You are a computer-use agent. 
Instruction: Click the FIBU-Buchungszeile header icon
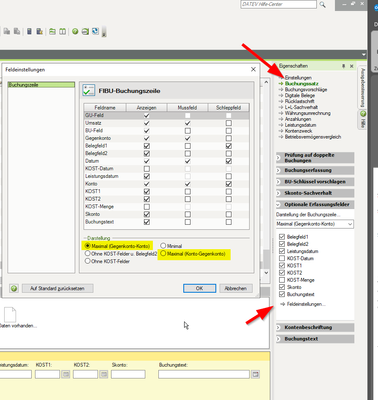[89, 90]
